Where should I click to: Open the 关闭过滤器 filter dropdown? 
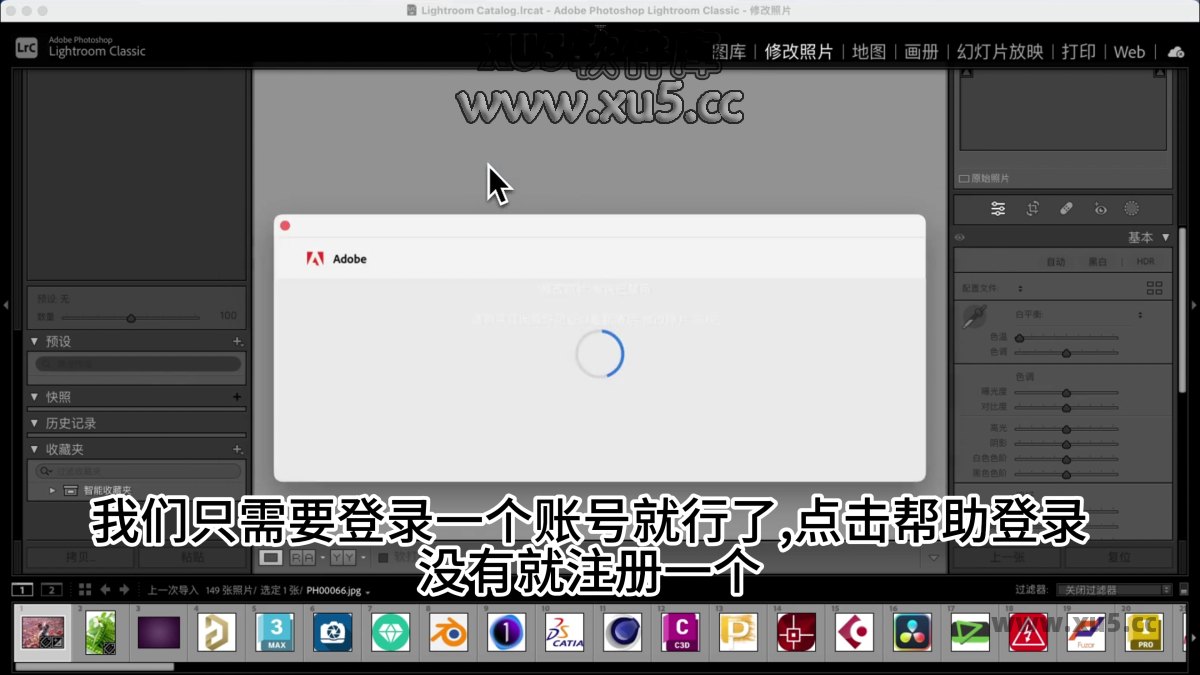1113,588
